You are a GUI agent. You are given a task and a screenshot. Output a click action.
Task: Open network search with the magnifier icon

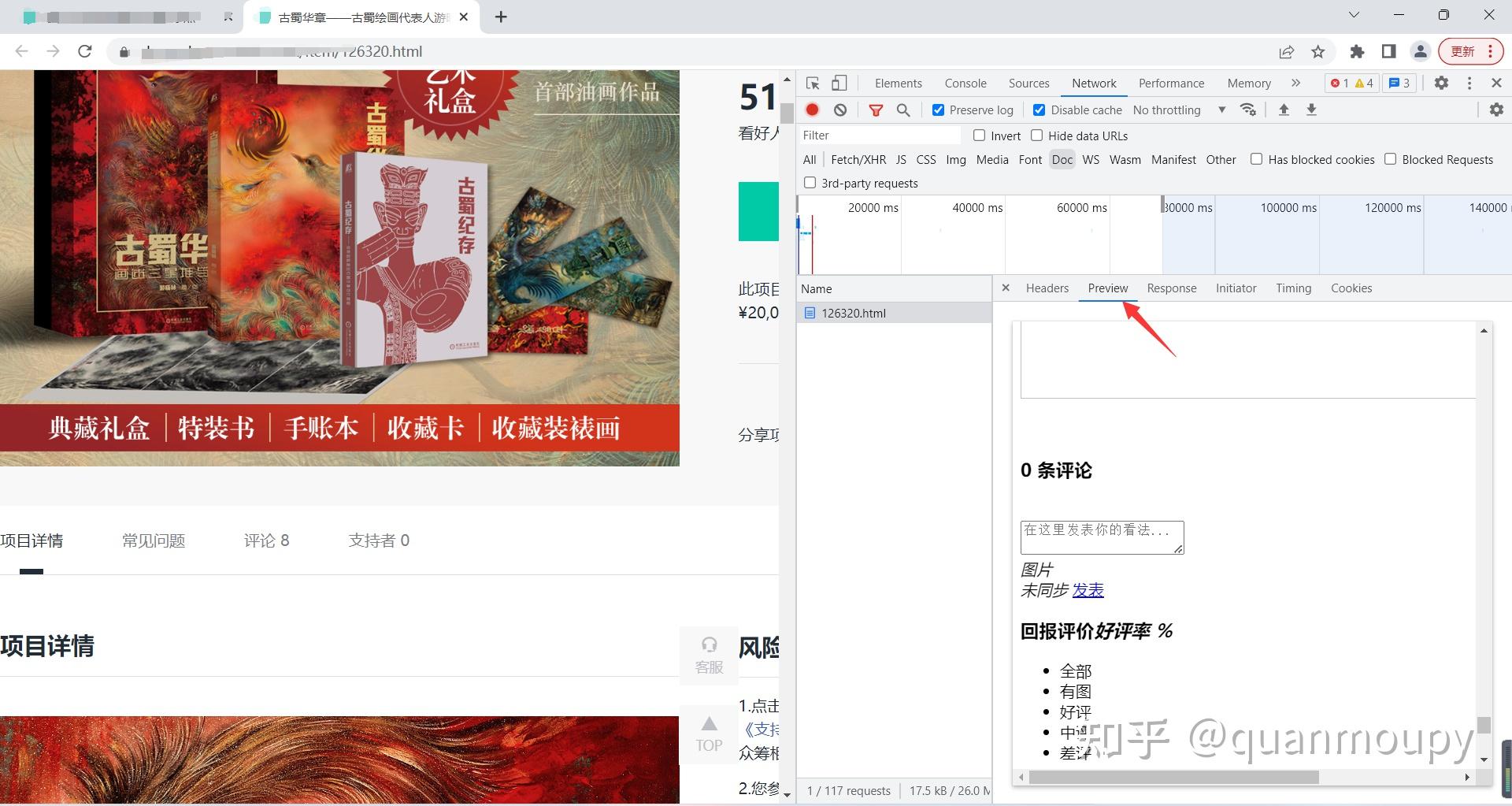902,110
